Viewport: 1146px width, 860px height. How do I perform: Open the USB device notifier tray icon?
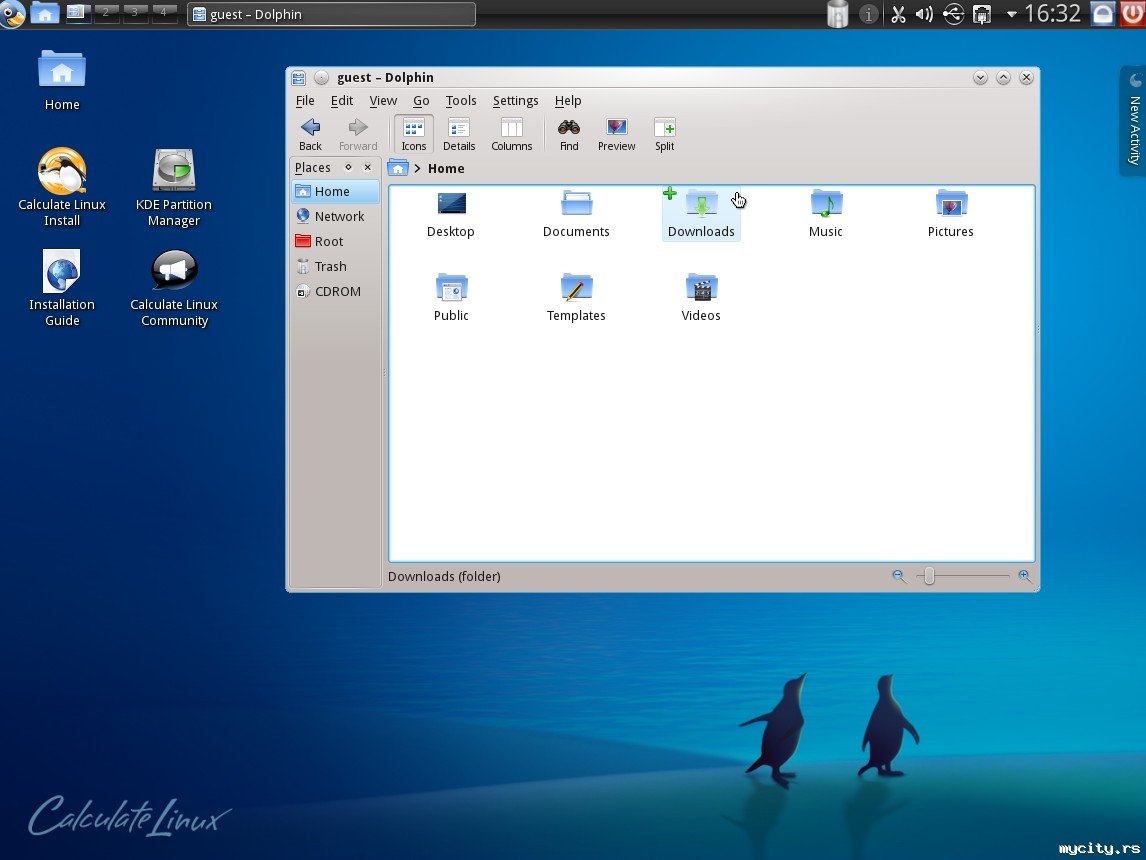(x=953, y=14)
